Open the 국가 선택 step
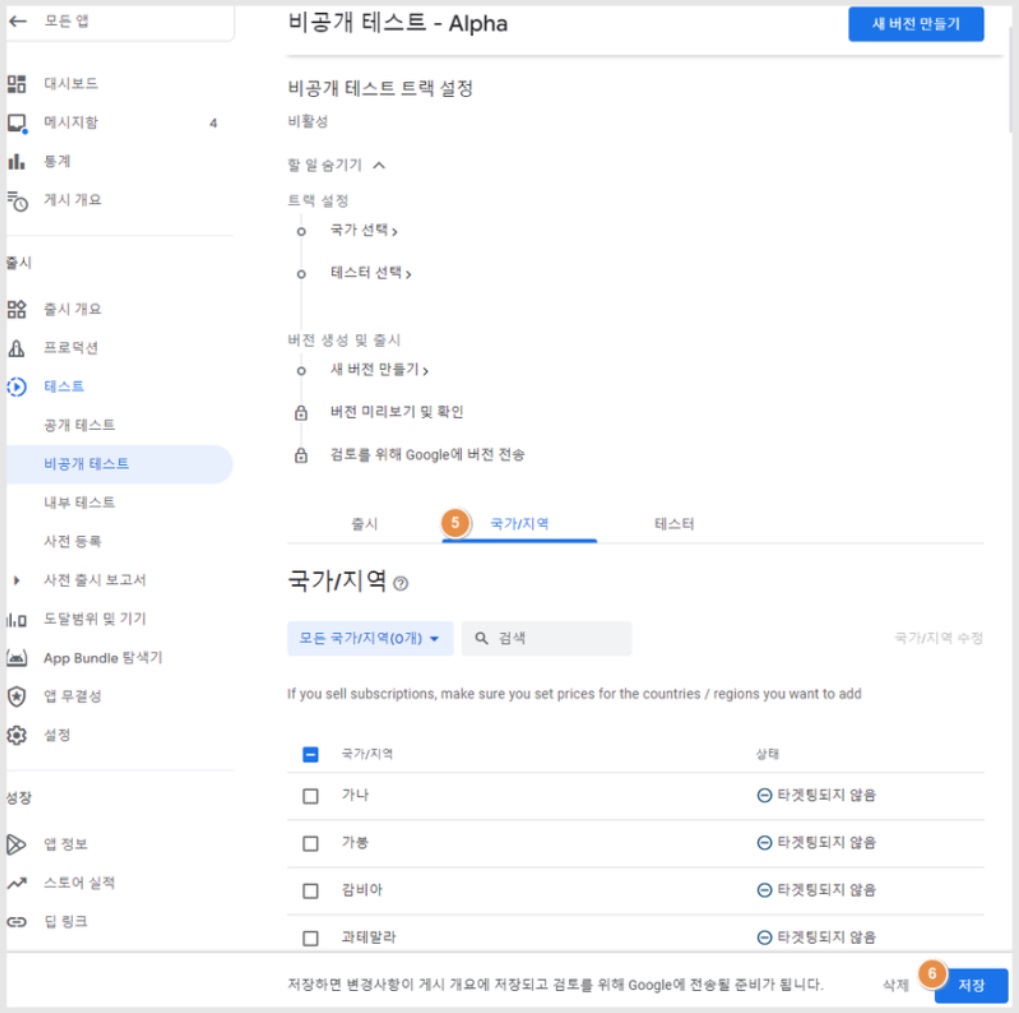 pyautogui.click(x=363, y=231)
